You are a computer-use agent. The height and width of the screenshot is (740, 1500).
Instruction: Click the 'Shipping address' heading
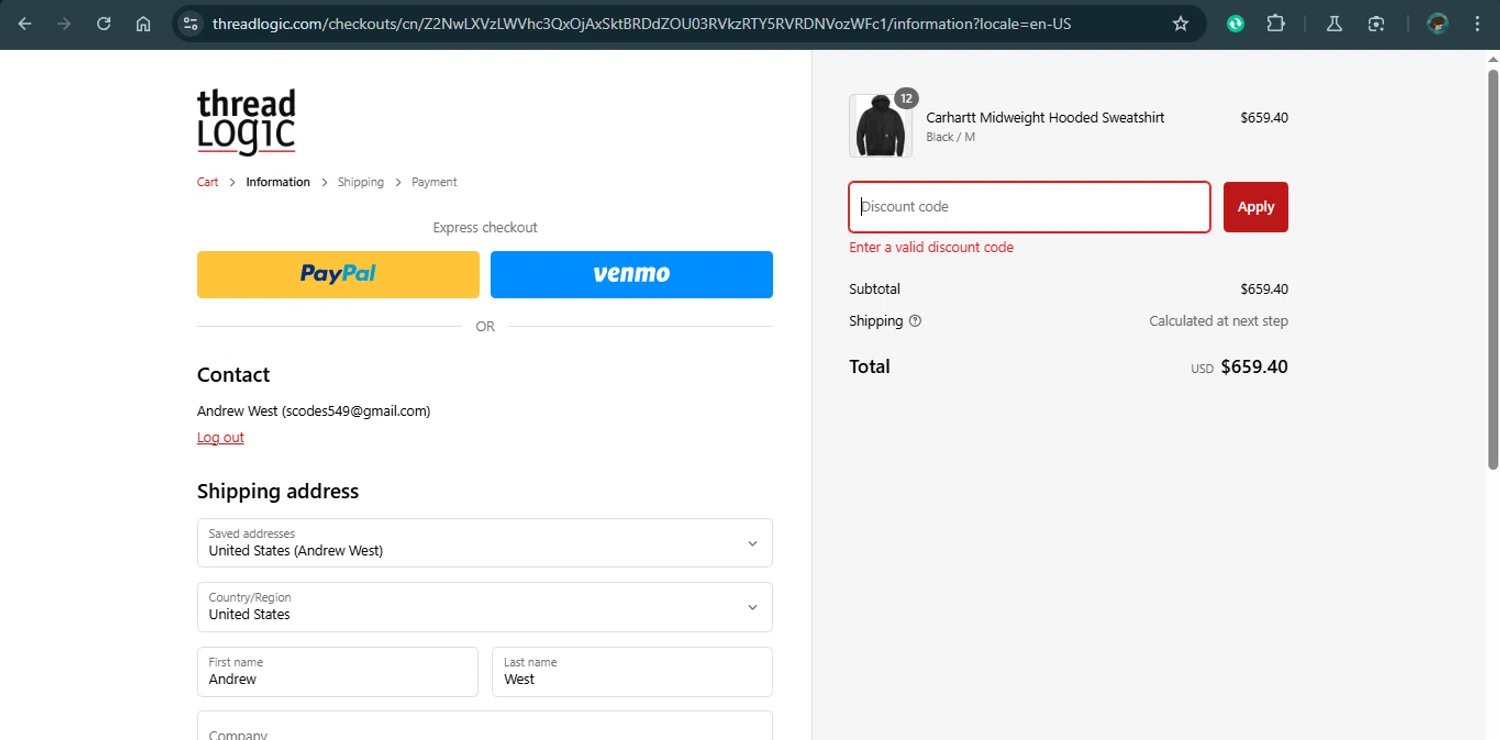278,491
